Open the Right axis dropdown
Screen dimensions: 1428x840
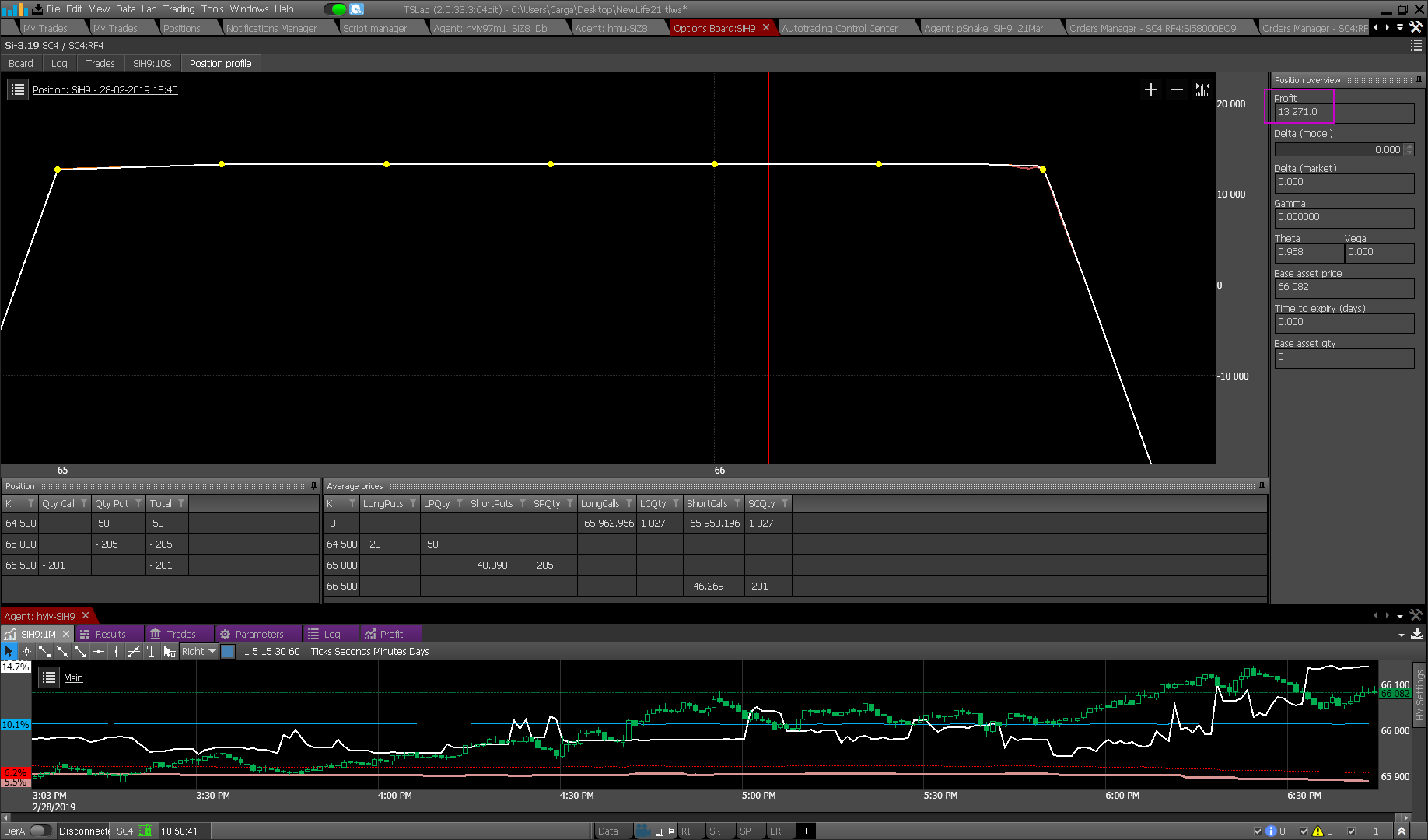[199, 652]
